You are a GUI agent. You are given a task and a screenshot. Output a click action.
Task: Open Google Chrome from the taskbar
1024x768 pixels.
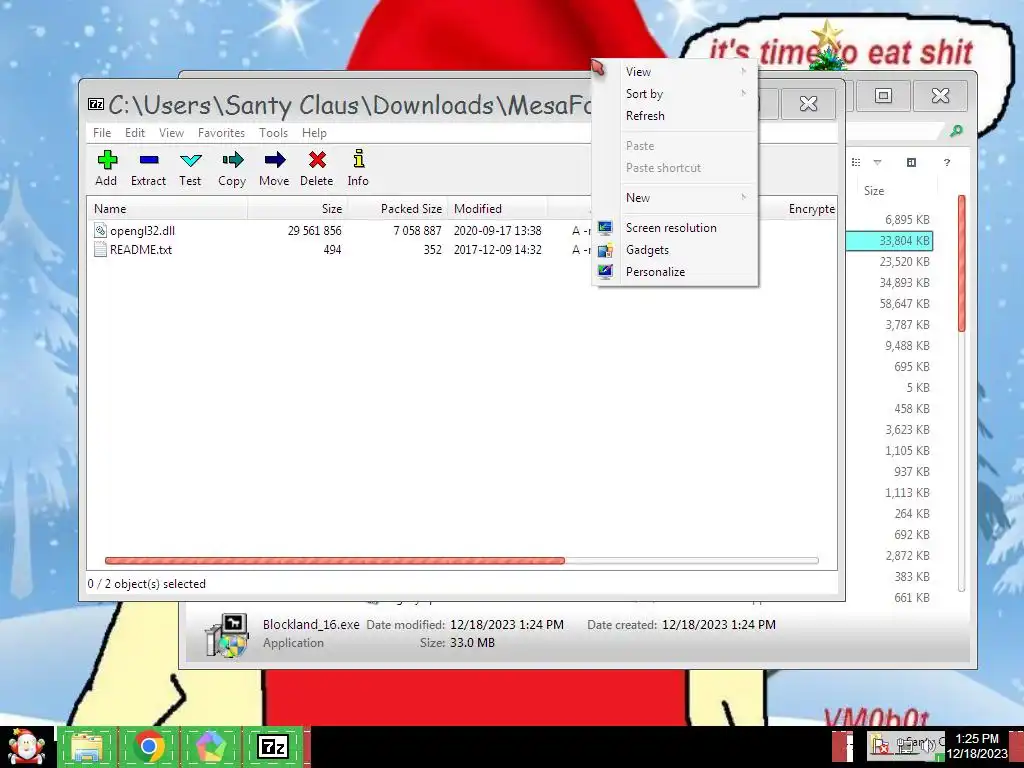coord(149,747)
